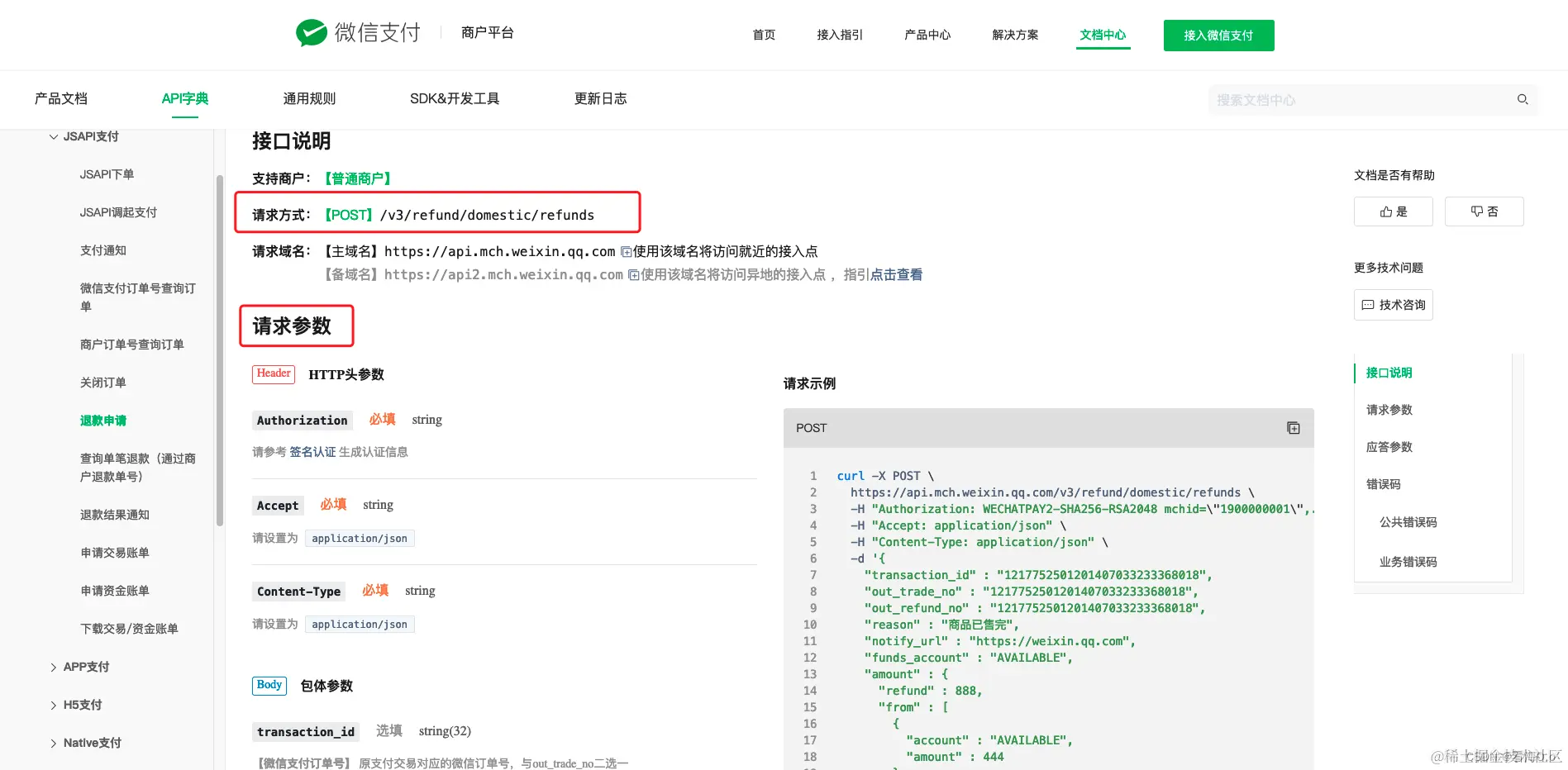The width and height of the screenshot is (1568, 770).
Task: Click the 接入微信支付 green button
Action: coord(1218,36)
